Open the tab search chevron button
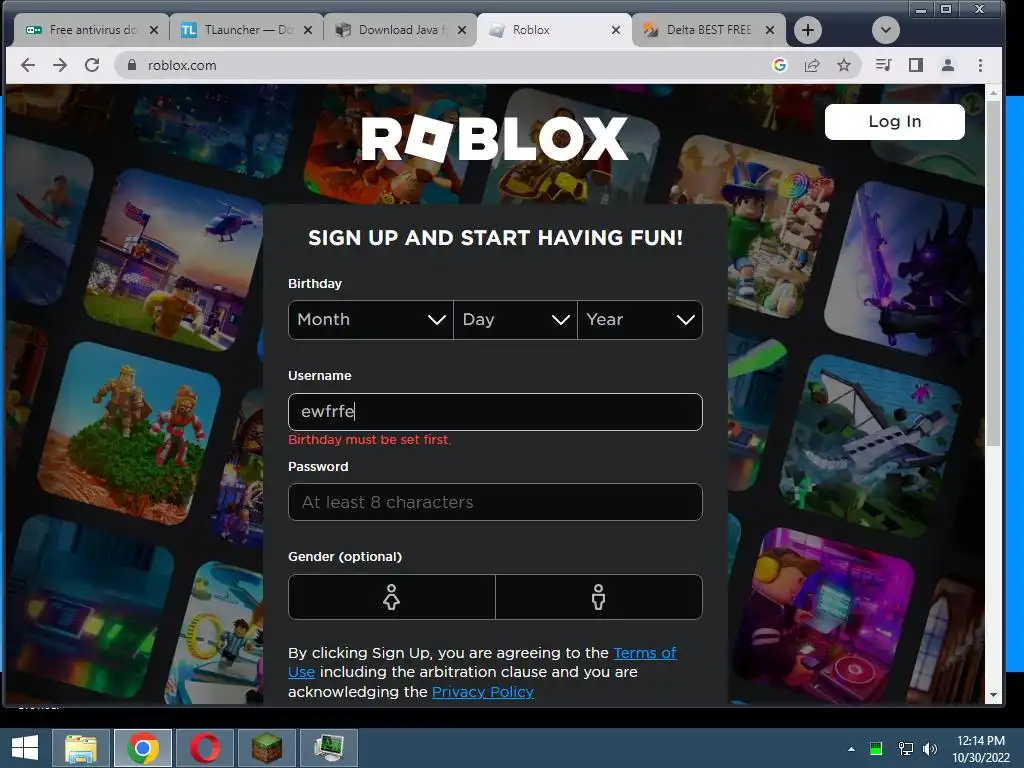Image resolution: width=1024 pixels, height=768 pixels. 886,30
